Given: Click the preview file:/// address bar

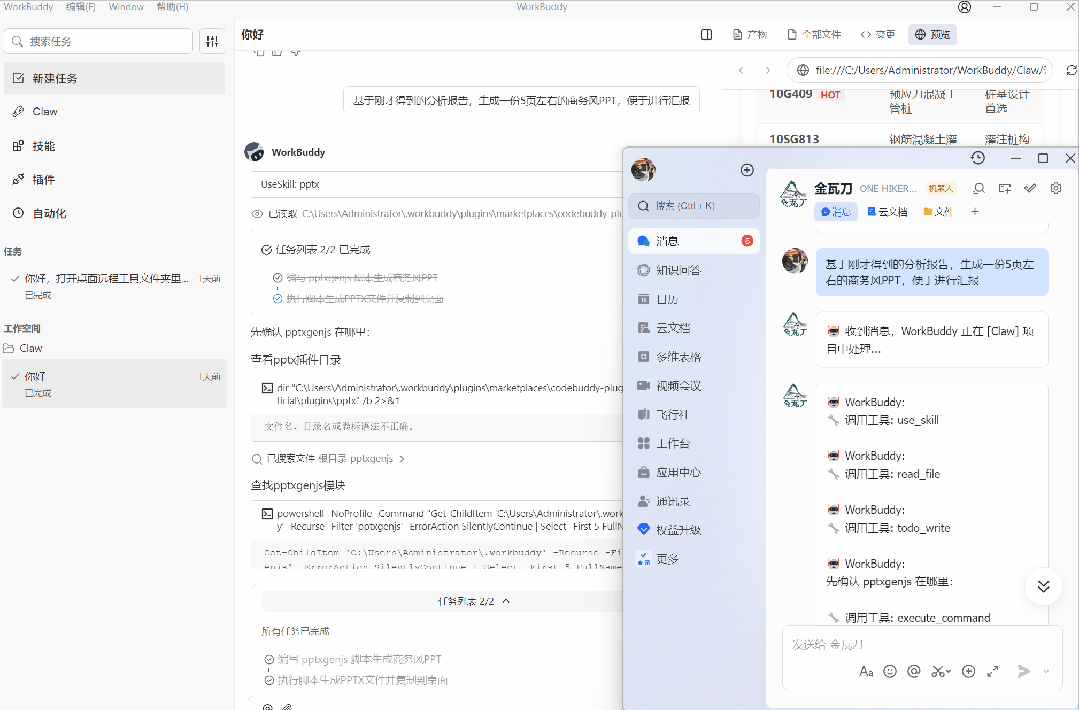Looking at the screenshot, I should pyautogui.click(x=920, y=70).
